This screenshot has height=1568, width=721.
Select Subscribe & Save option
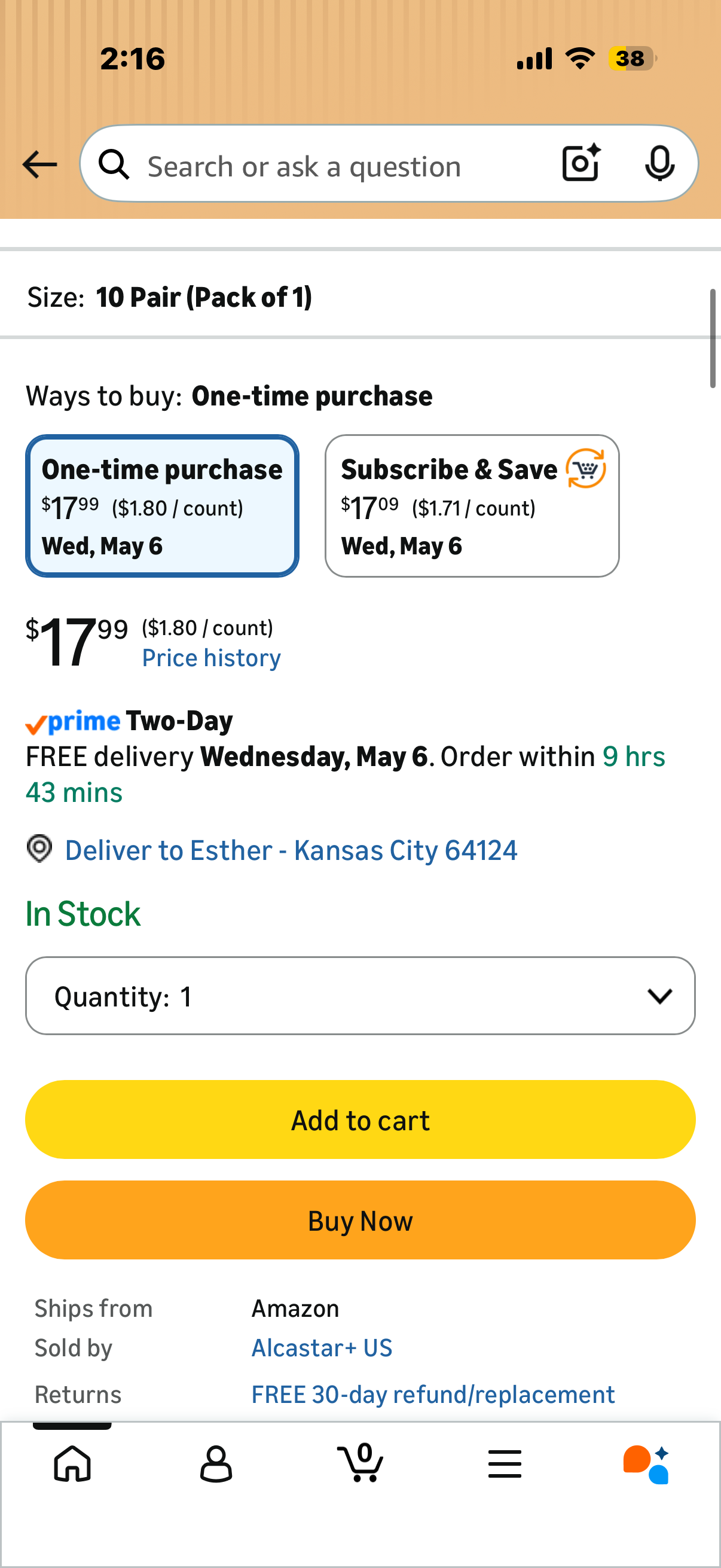472,506
